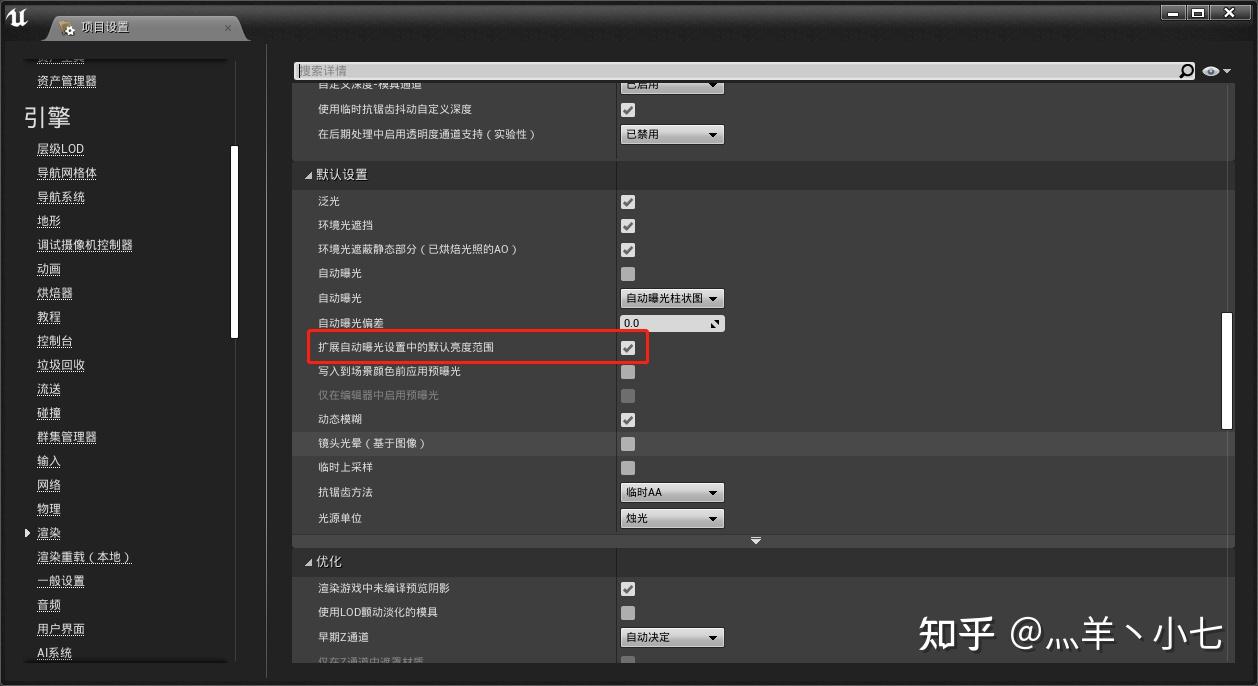
Task: Click the gear icon on the 项目设置 tab
Action: (x=68, y=28)
